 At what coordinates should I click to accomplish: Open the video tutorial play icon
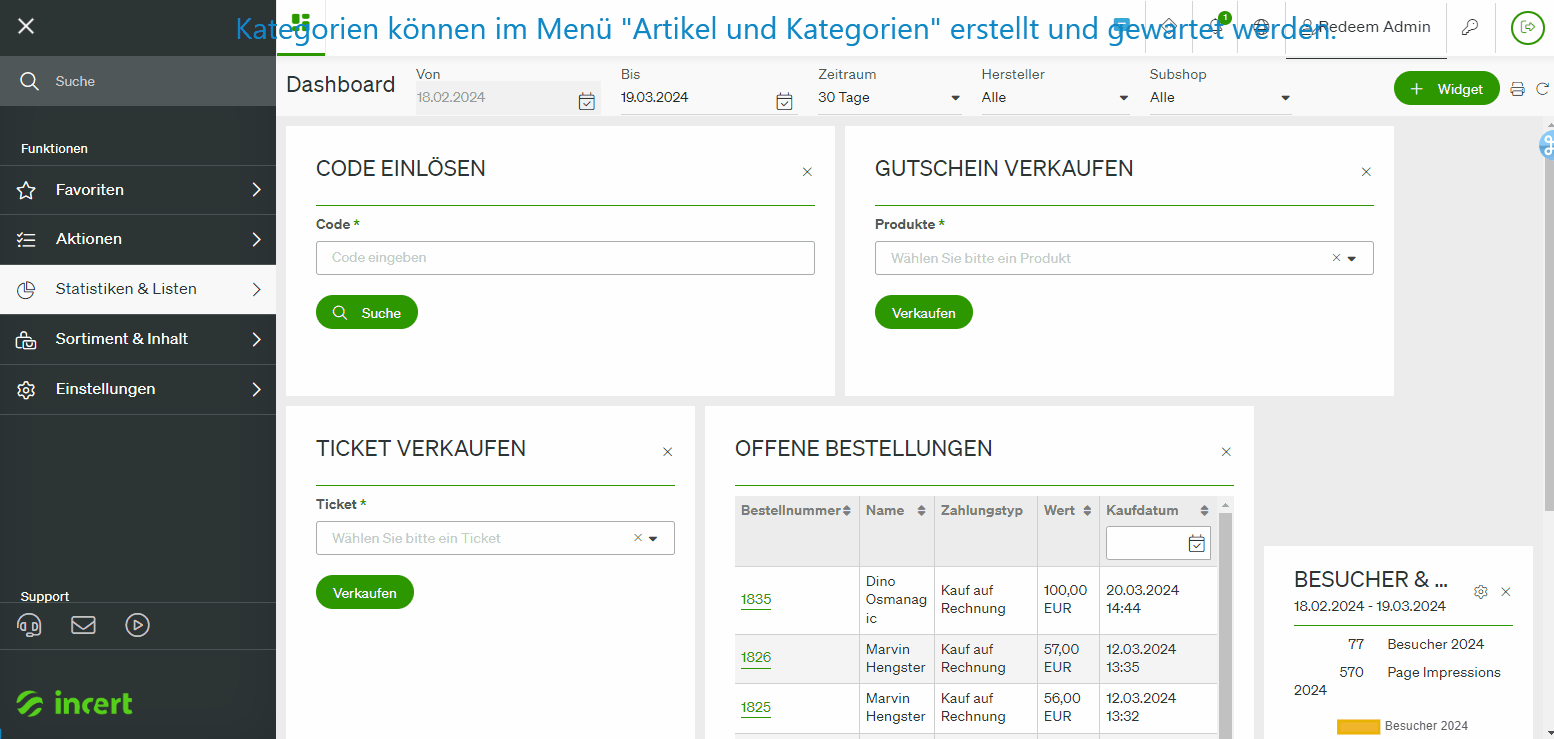137,625
